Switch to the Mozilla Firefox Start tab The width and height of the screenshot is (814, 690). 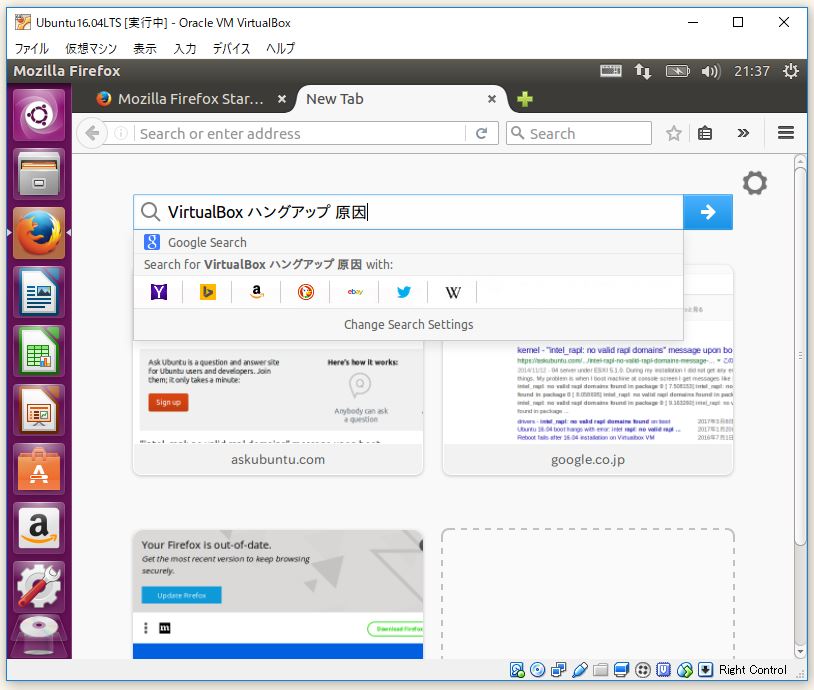click(190, 99)
